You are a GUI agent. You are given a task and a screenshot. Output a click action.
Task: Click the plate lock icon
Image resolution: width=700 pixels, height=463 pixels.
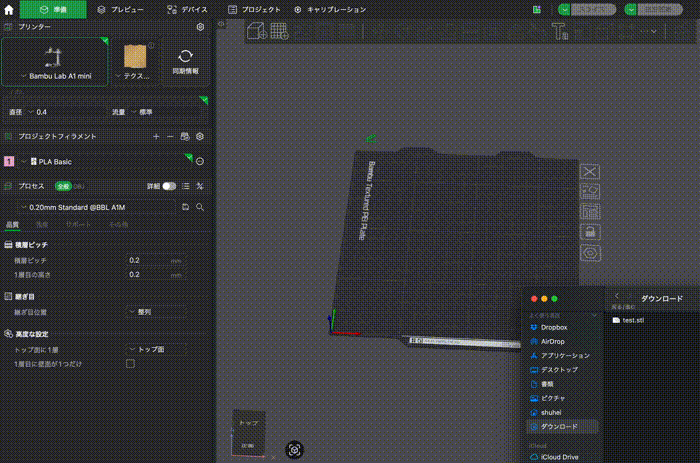pyautogui.click(x=590, y=232)
